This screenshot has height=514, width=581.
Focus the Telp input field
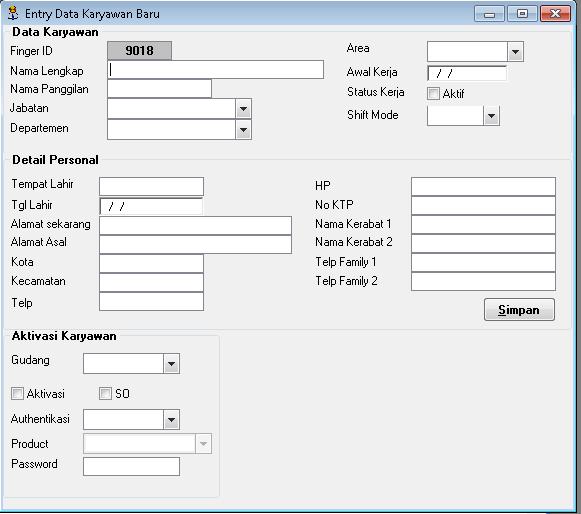click(x=151, y=302)
